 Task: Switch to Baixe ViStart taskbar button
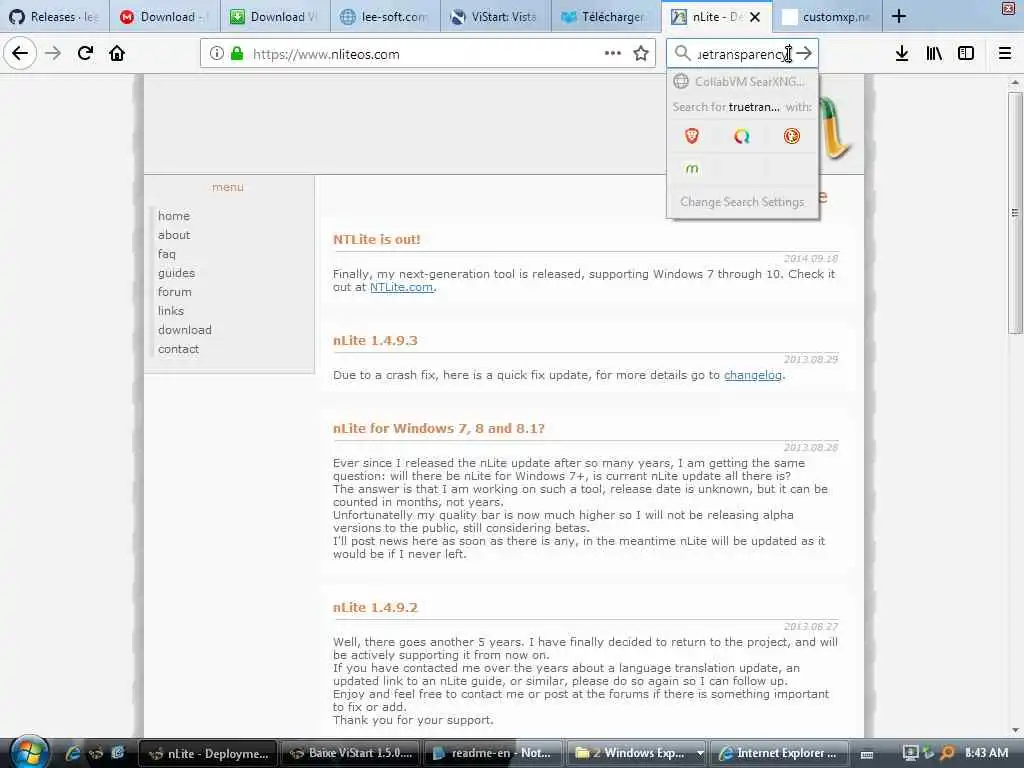point(351,754)
